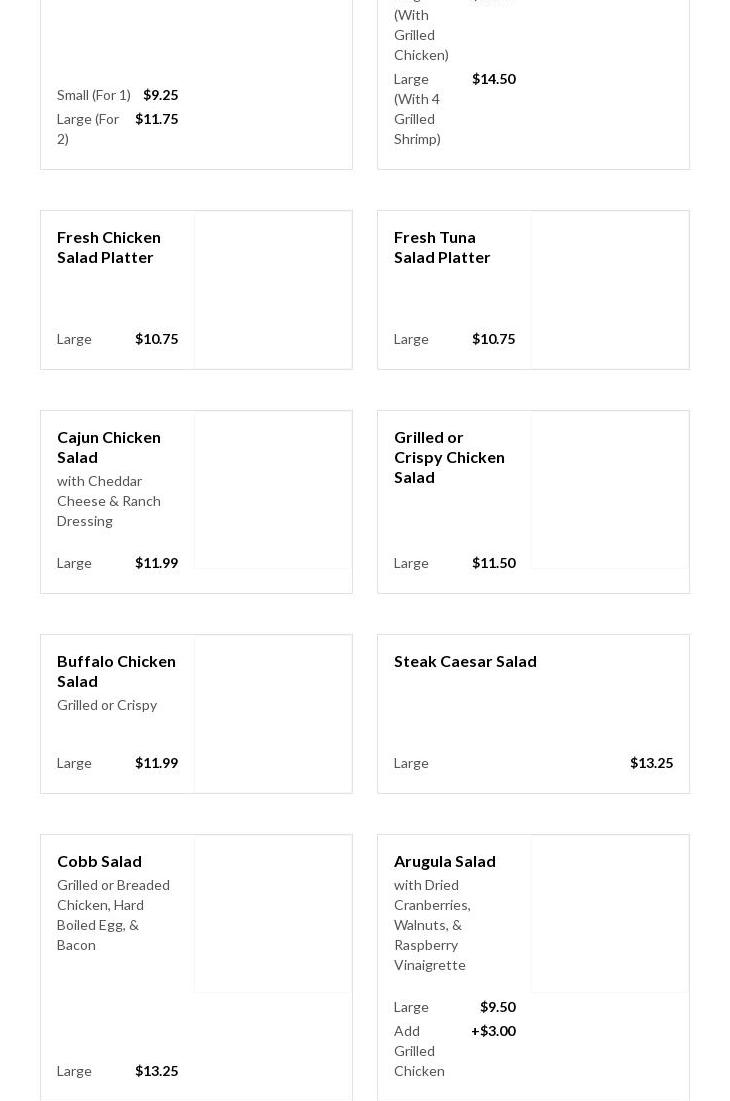Select the Steak Caesar Salad item
730x1101 pixels.
click(x=465, y=661)
